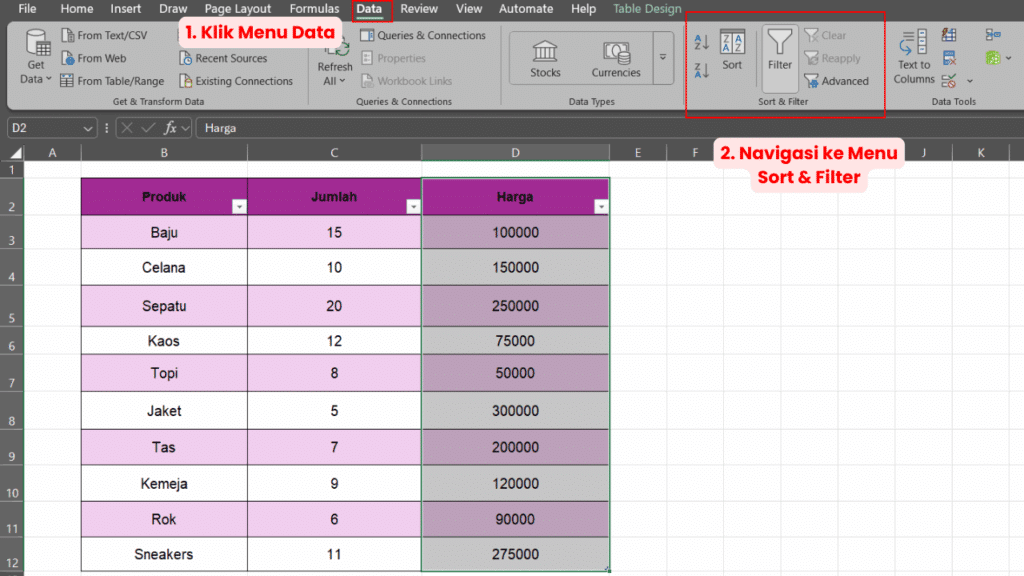The width and height of the screenshot is (1024, 576).
Task: Switch to the Table Design tab
Action: (646, 9)
